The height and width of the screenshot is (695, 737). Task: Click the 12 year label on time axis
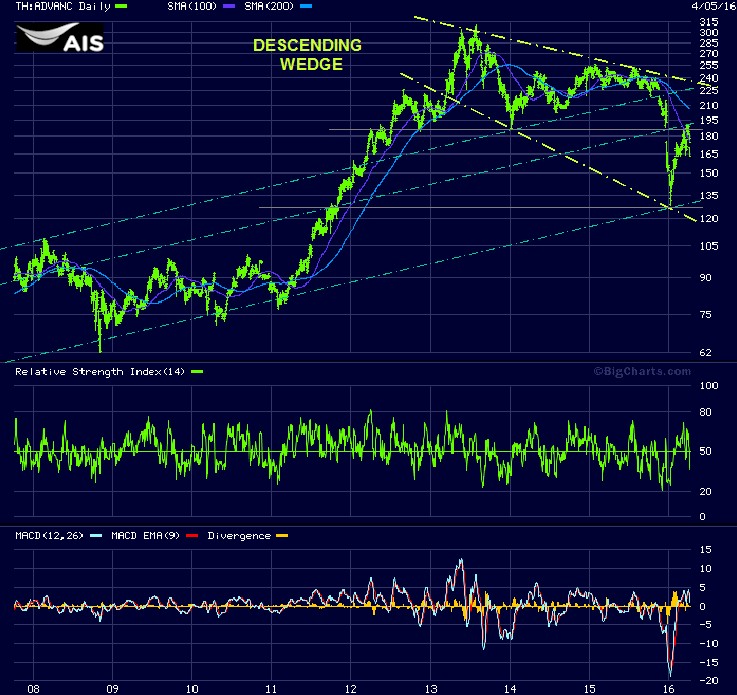[x=351, y=689]
